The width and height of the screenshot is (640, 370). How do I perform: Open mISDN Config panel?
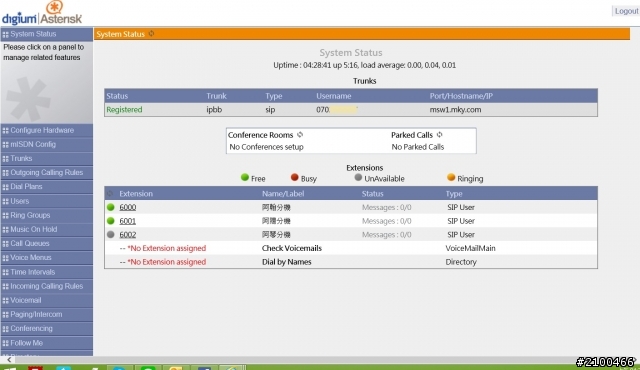(47, 144)
